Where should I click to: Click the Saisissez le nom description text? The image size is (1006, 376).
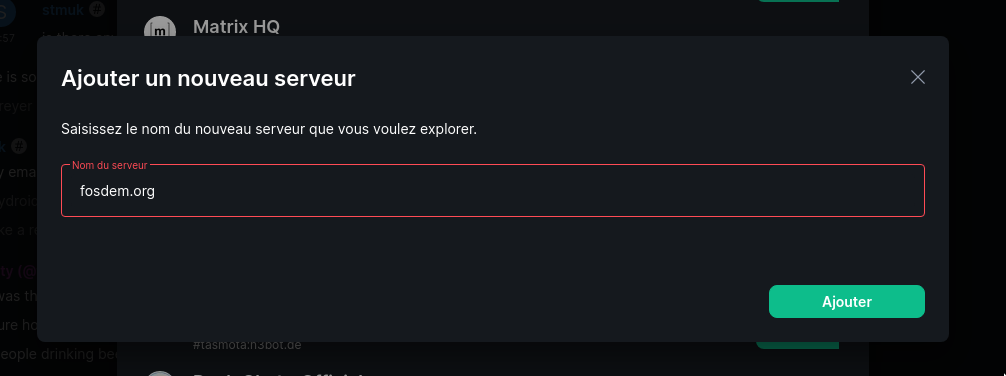(269, 129)
